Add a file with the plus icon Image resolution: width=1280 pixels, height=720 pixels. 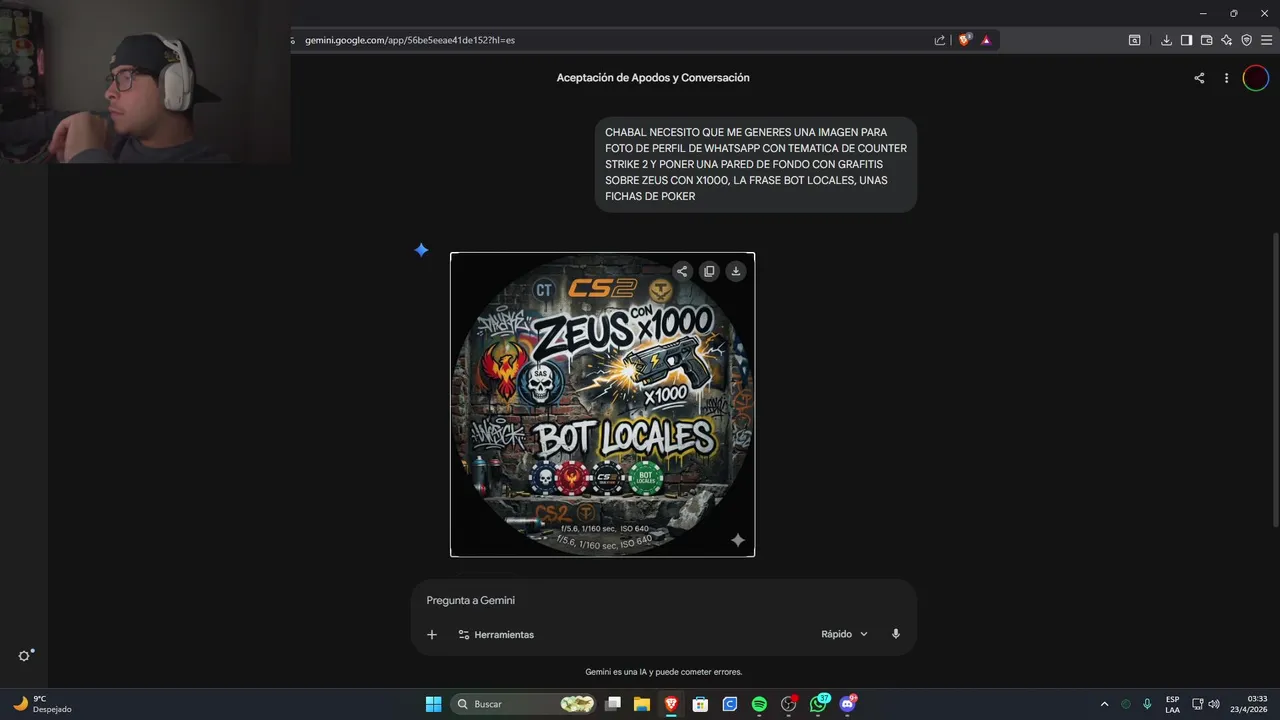point(432,634)
